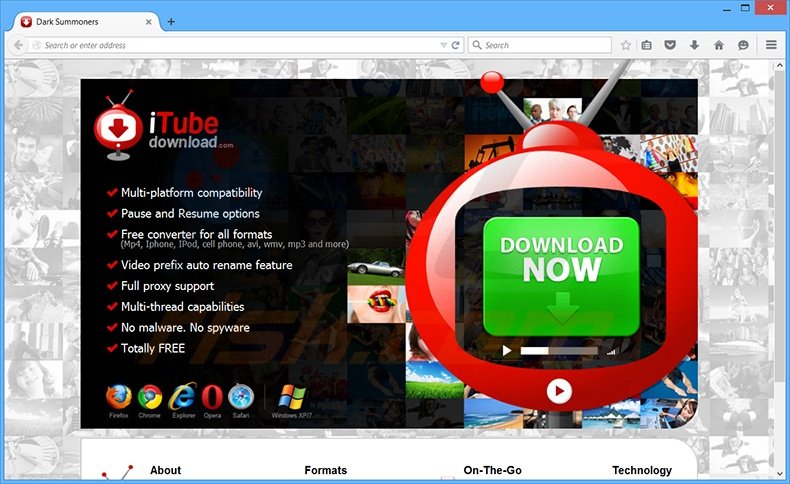Select the Dark Summoners tab

click(x=87, y=22)
